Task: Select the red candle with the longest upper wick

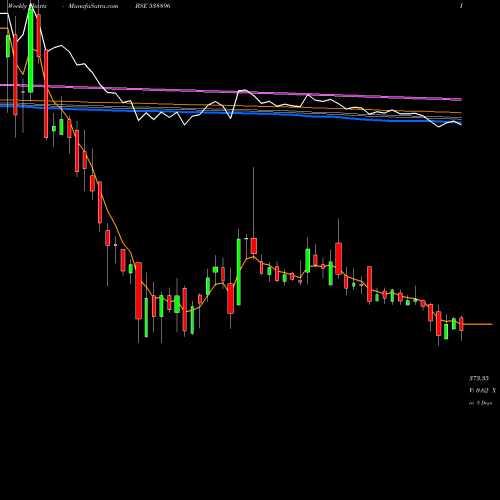Action: point(254,246)
